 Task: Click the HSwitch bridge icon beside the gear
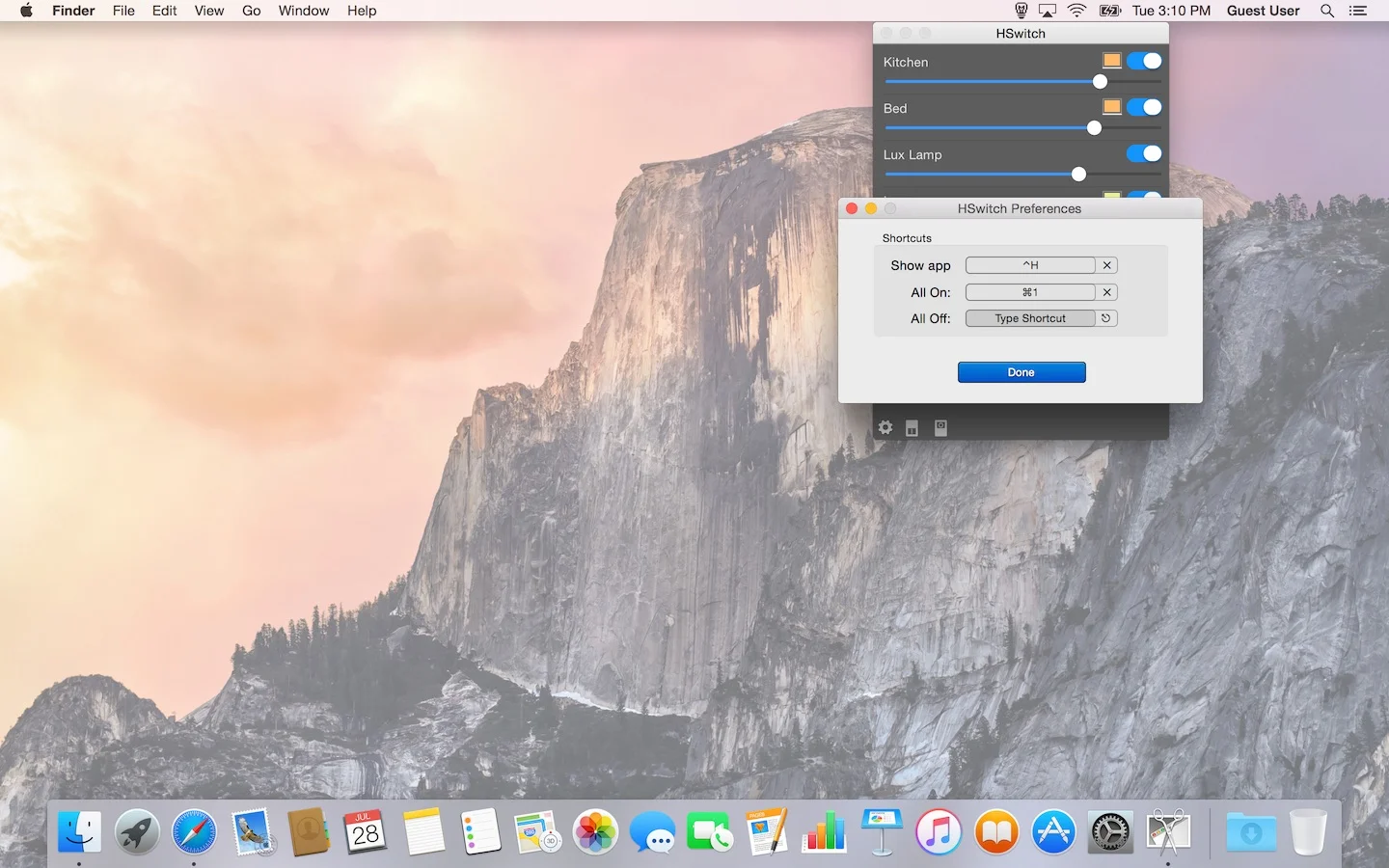click(x=912, y=428)
